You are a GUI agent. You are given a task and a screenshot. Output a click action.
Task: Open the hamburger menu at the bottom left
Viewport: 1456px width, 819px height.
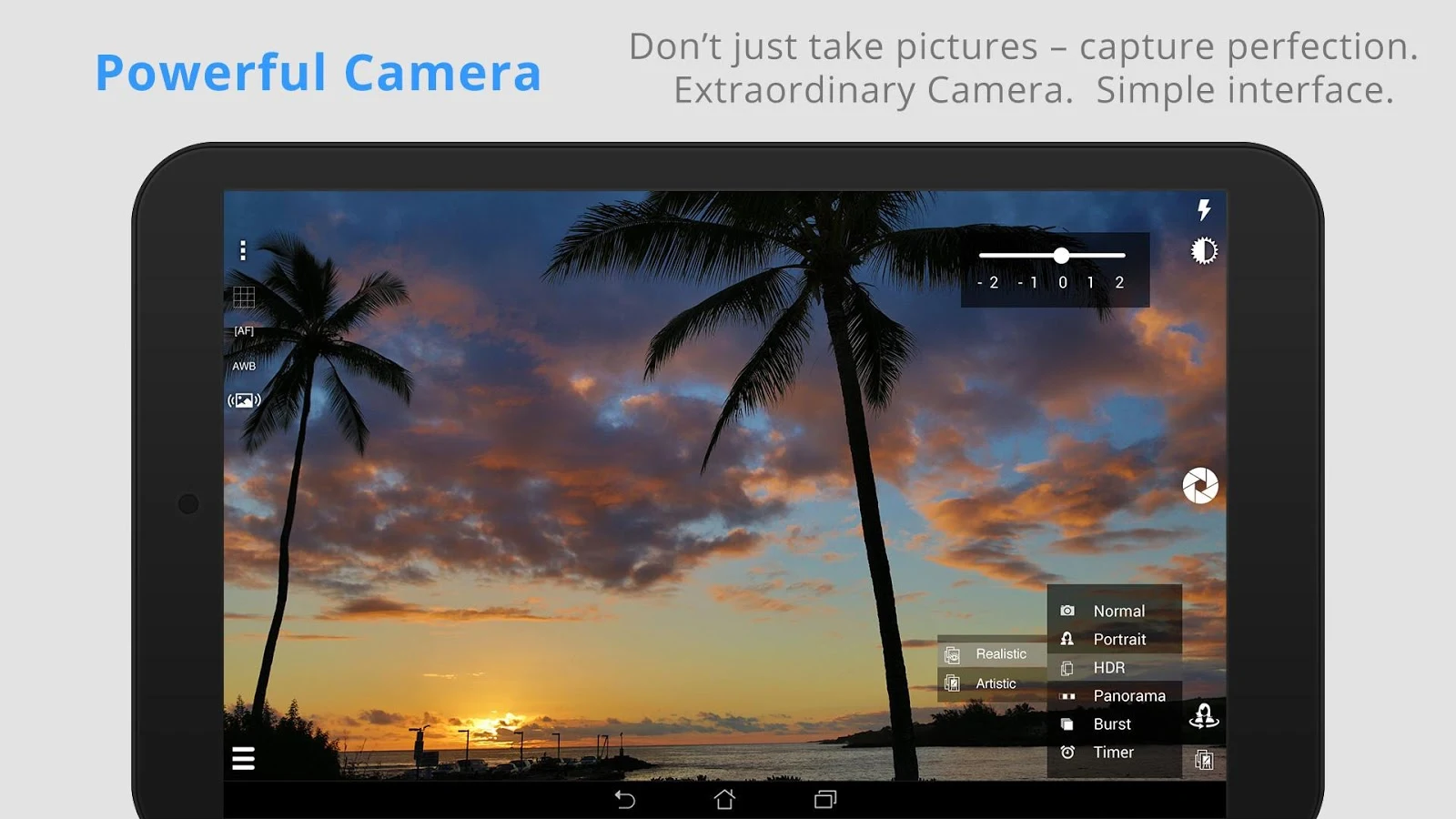(x=243, y=758)
